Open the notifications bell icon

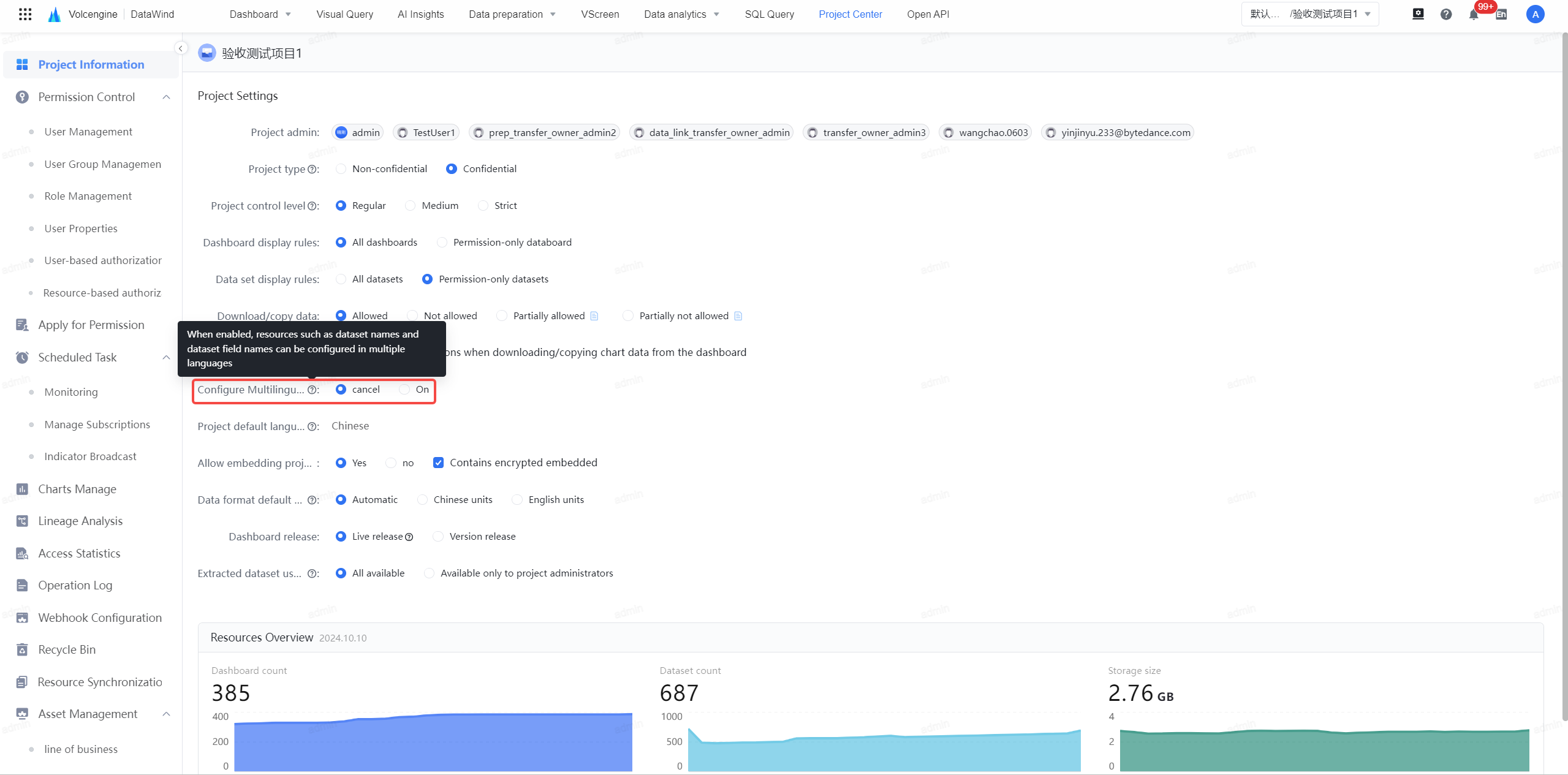[1474, 15]
